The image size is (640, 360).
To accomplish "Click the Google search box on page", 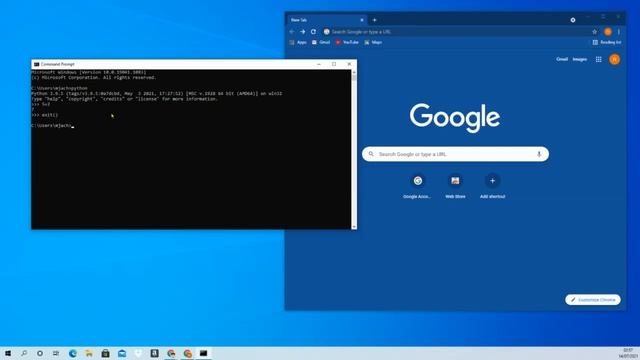I will (455, 154).
